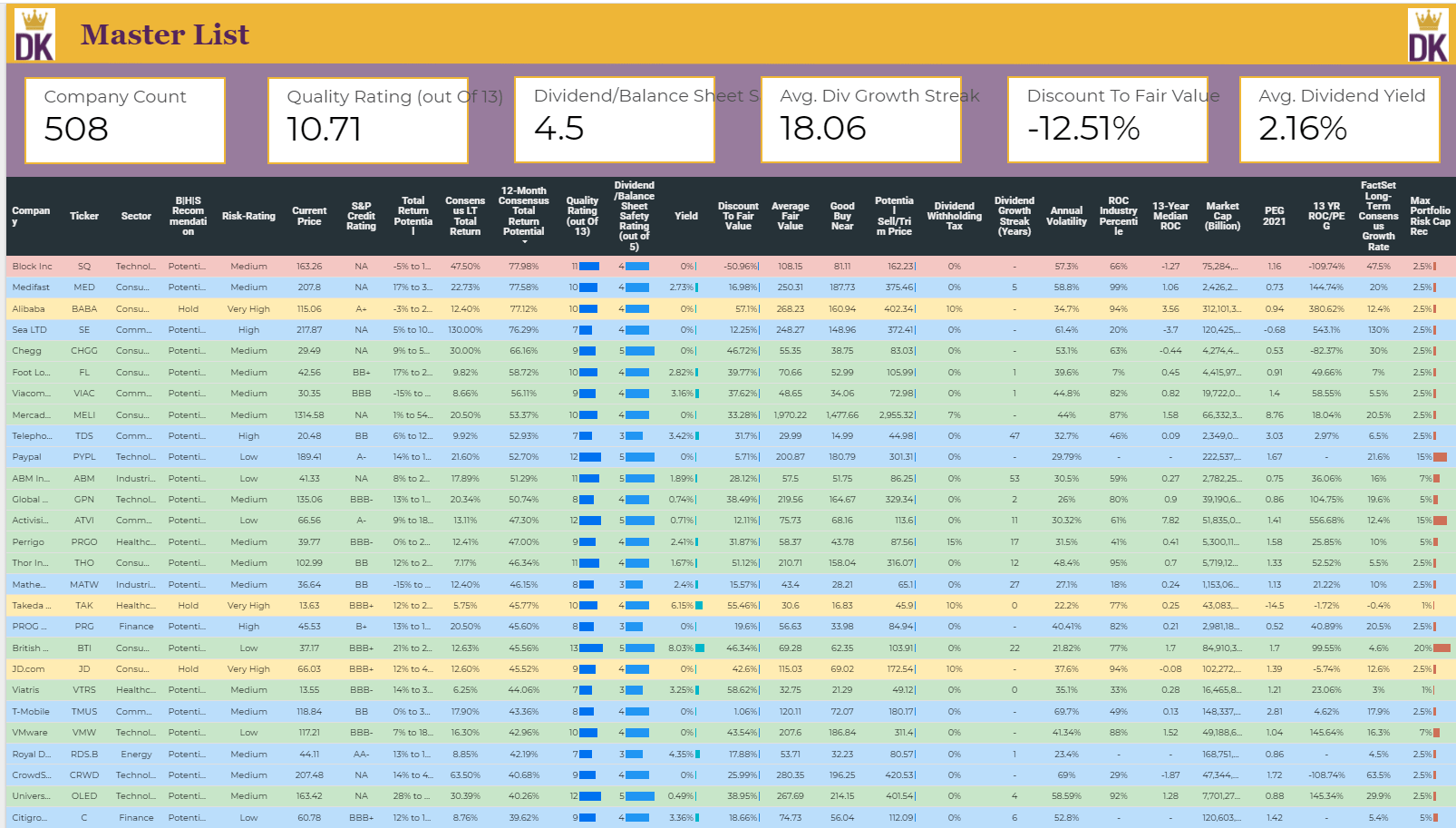Click the 380.62% ROC/PEG value for Alibaba

point(1326,309)
